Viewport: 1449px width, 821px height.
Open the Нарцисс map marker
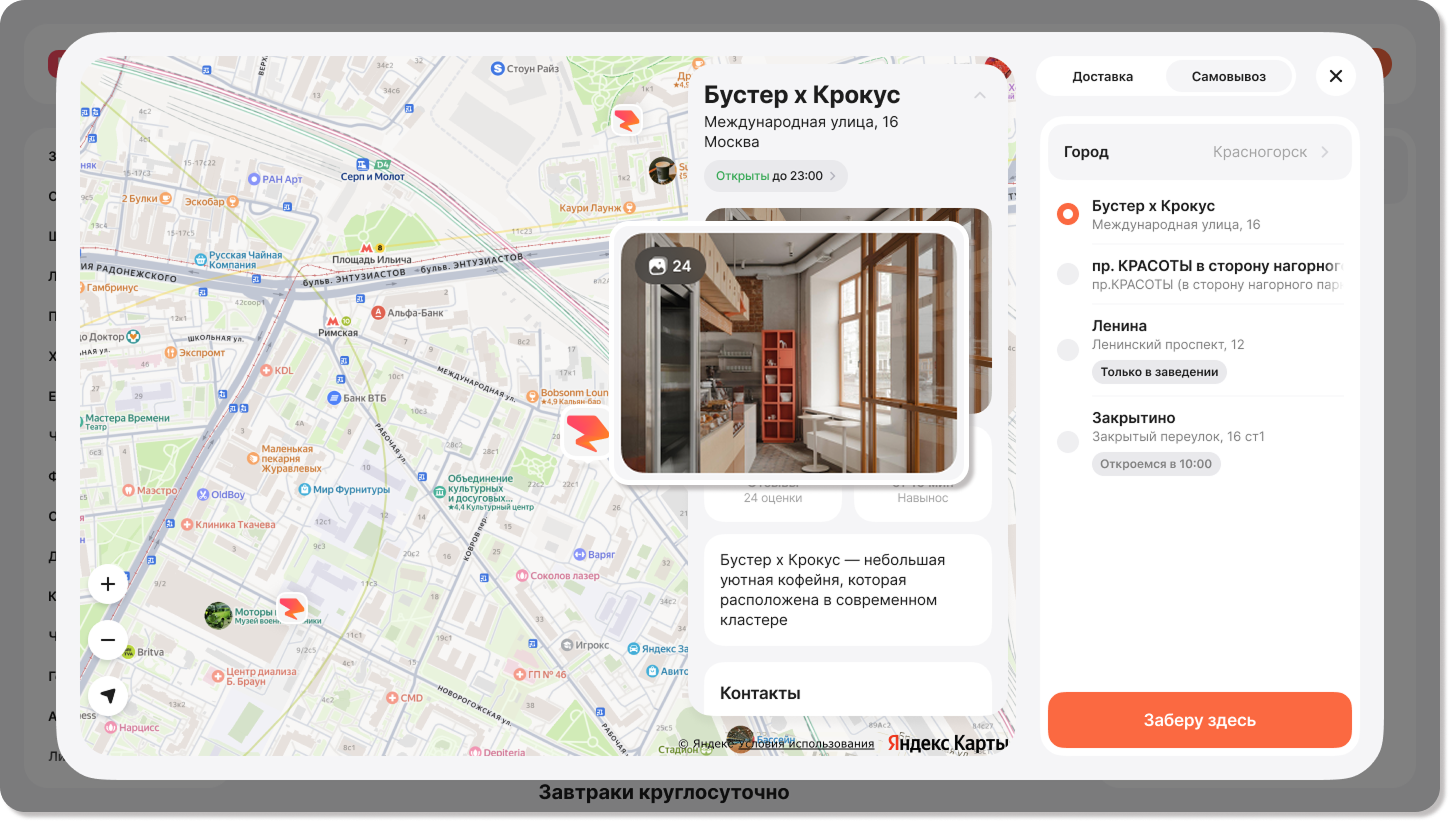point(110,727)
